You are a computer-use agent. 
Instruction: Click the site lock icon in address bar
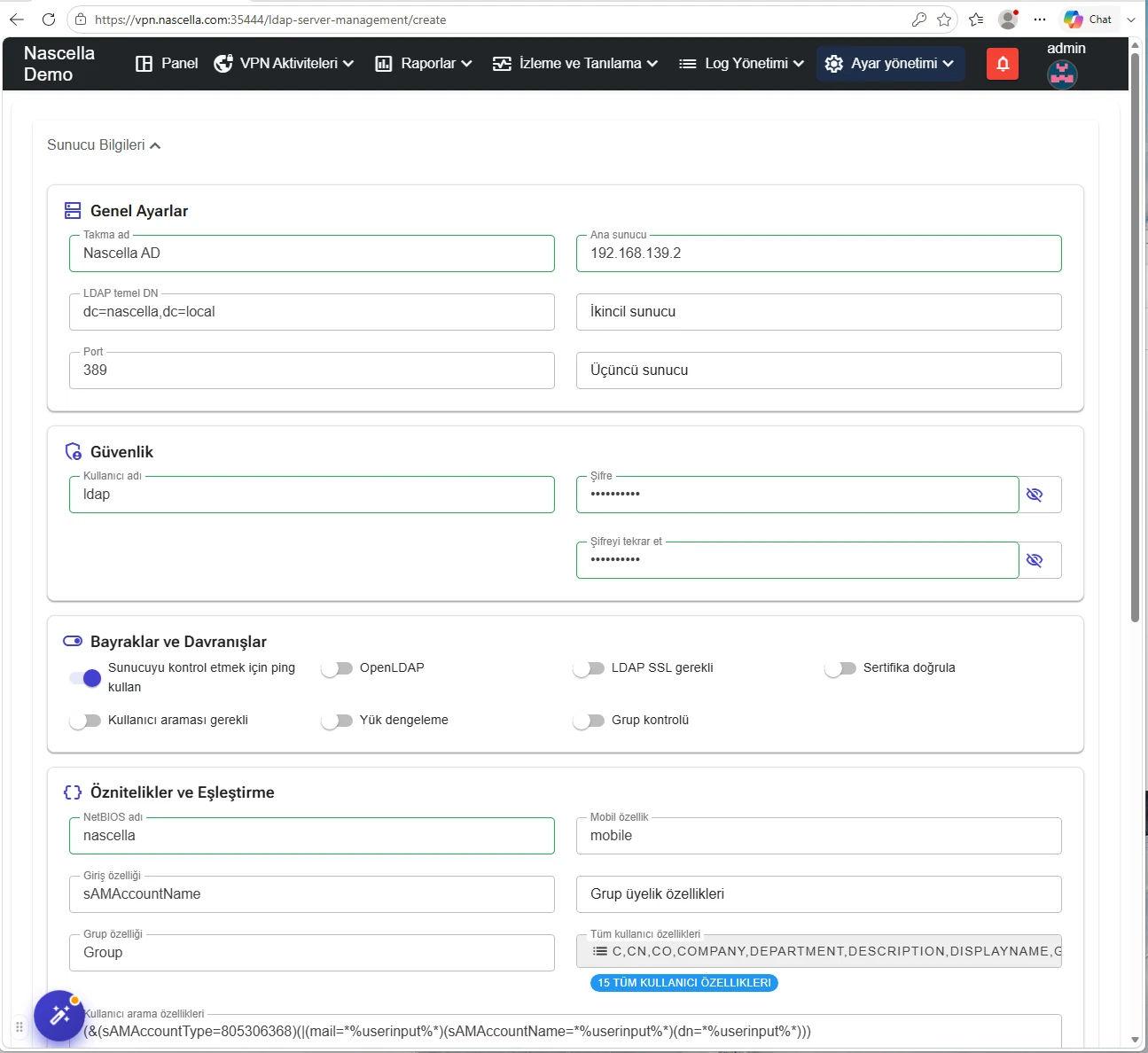pos(81,19)
